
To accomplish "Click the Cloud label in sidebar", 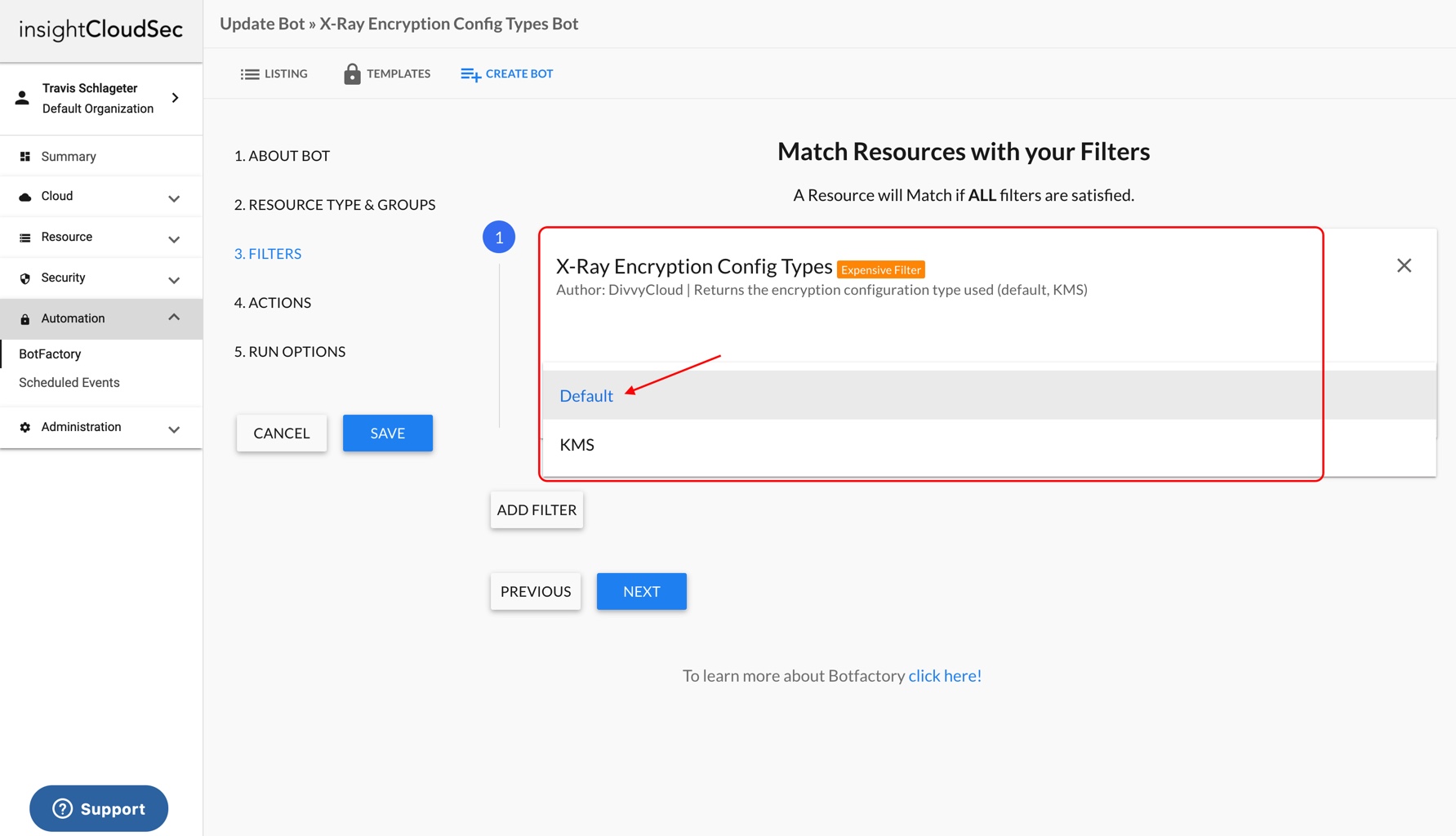I will (x=57, y=197).
